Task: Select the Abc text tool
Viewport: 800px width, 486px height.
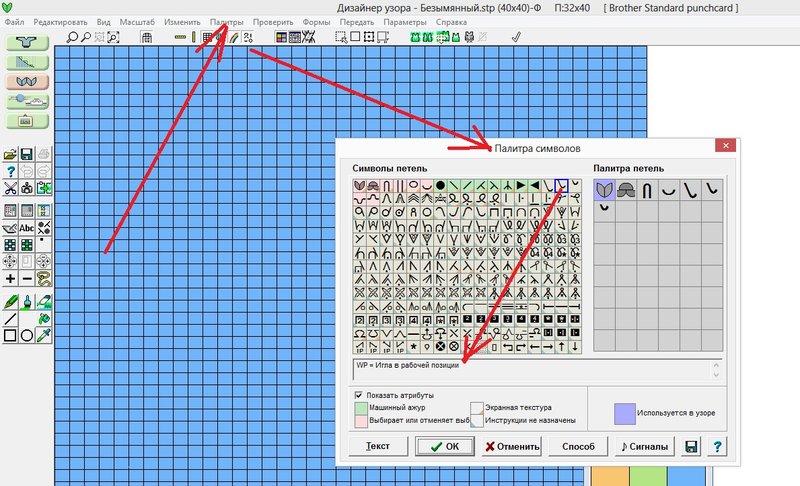Action: click(27, 228)
